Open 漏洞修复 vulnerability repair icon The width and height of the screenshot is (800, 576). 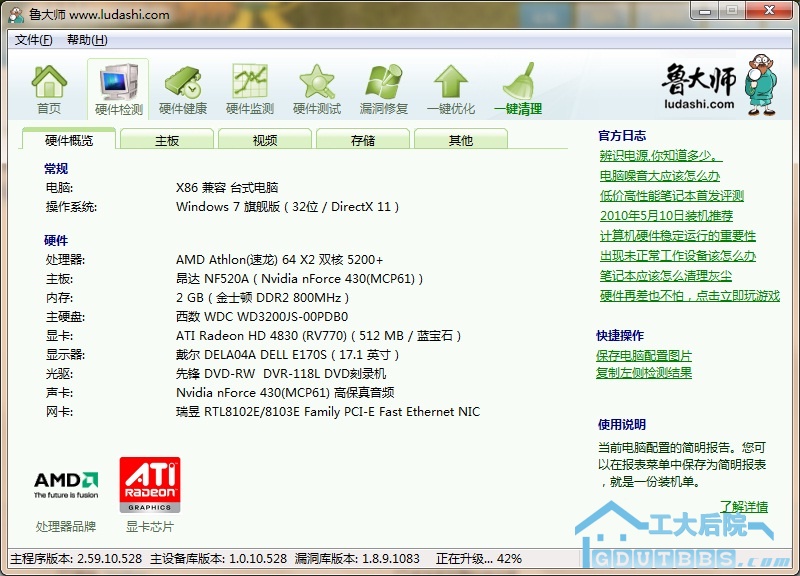(x=384, y=82)
